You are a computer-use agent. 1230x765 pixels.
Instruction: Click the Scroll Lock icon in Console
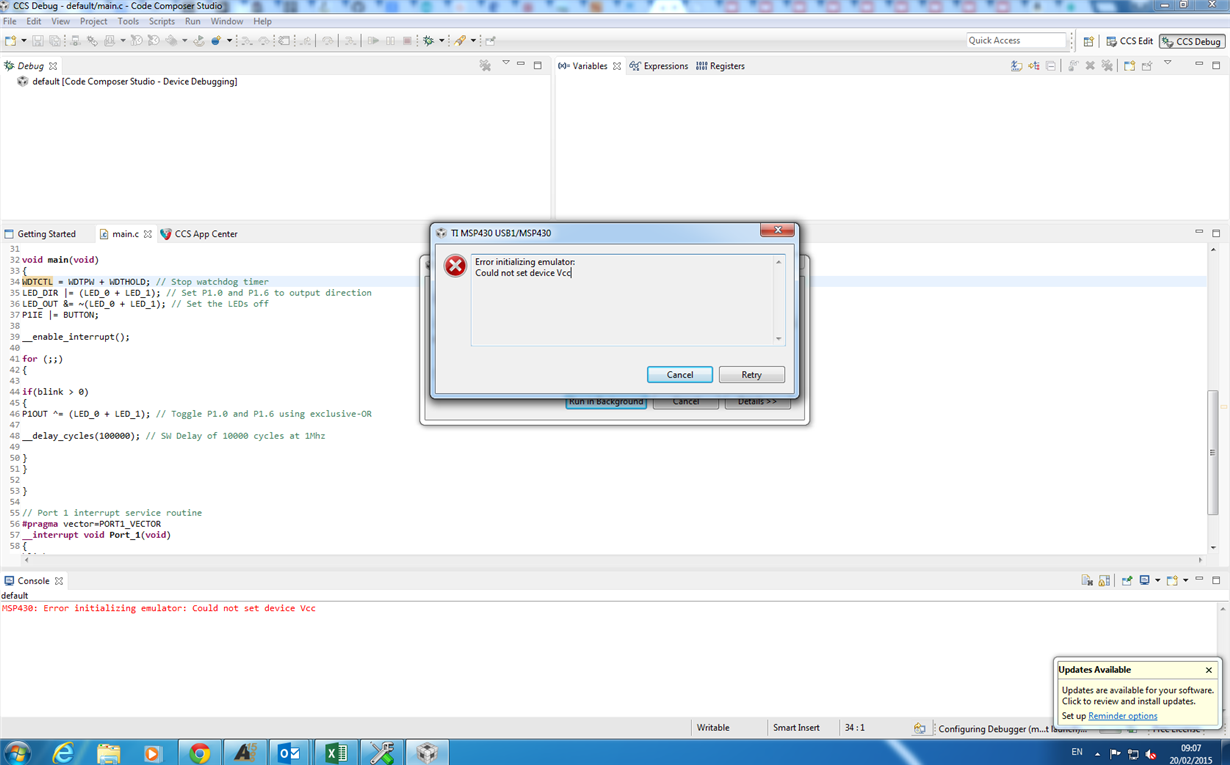click(1104, 581)
